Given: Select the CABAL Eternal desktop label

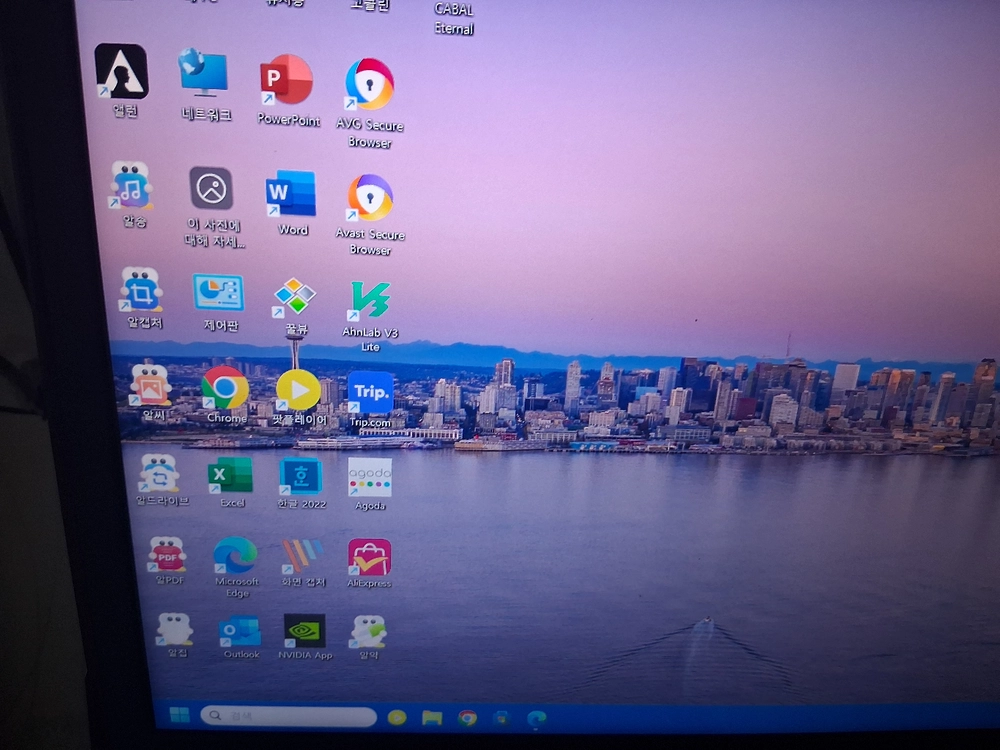Looking at the screenshot, I should click(x=454, y=18).
